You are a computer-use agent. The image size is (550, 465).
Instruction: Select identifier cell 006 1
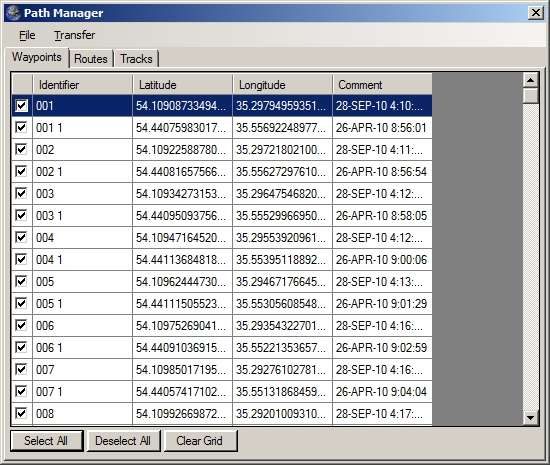coord(82,348)
